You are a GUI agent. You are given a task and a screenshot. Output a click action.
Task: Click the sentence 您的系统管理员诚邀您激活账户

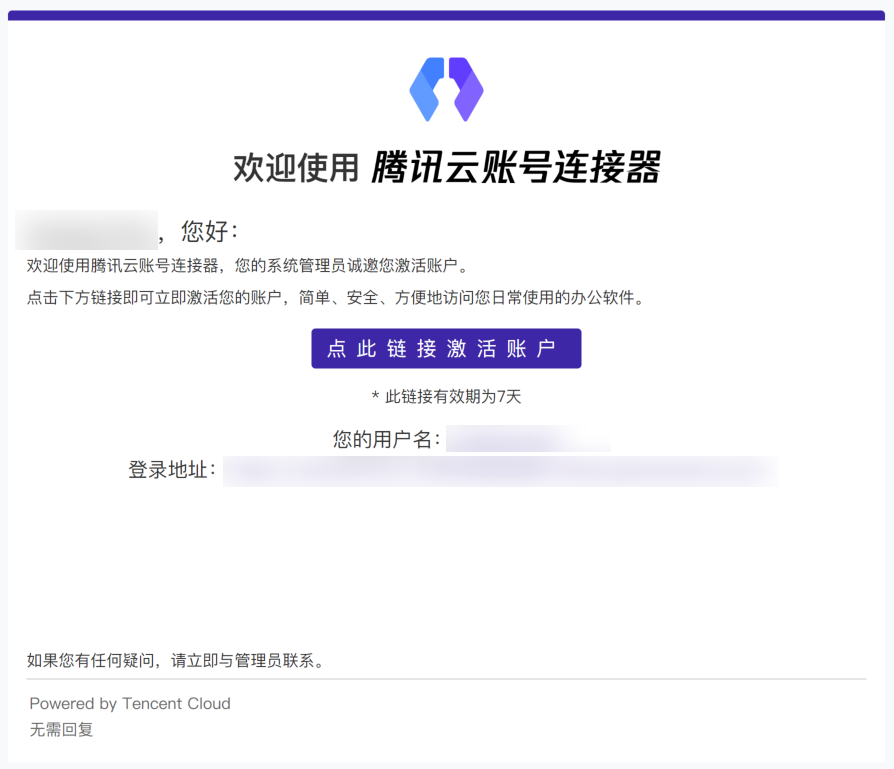351,266
